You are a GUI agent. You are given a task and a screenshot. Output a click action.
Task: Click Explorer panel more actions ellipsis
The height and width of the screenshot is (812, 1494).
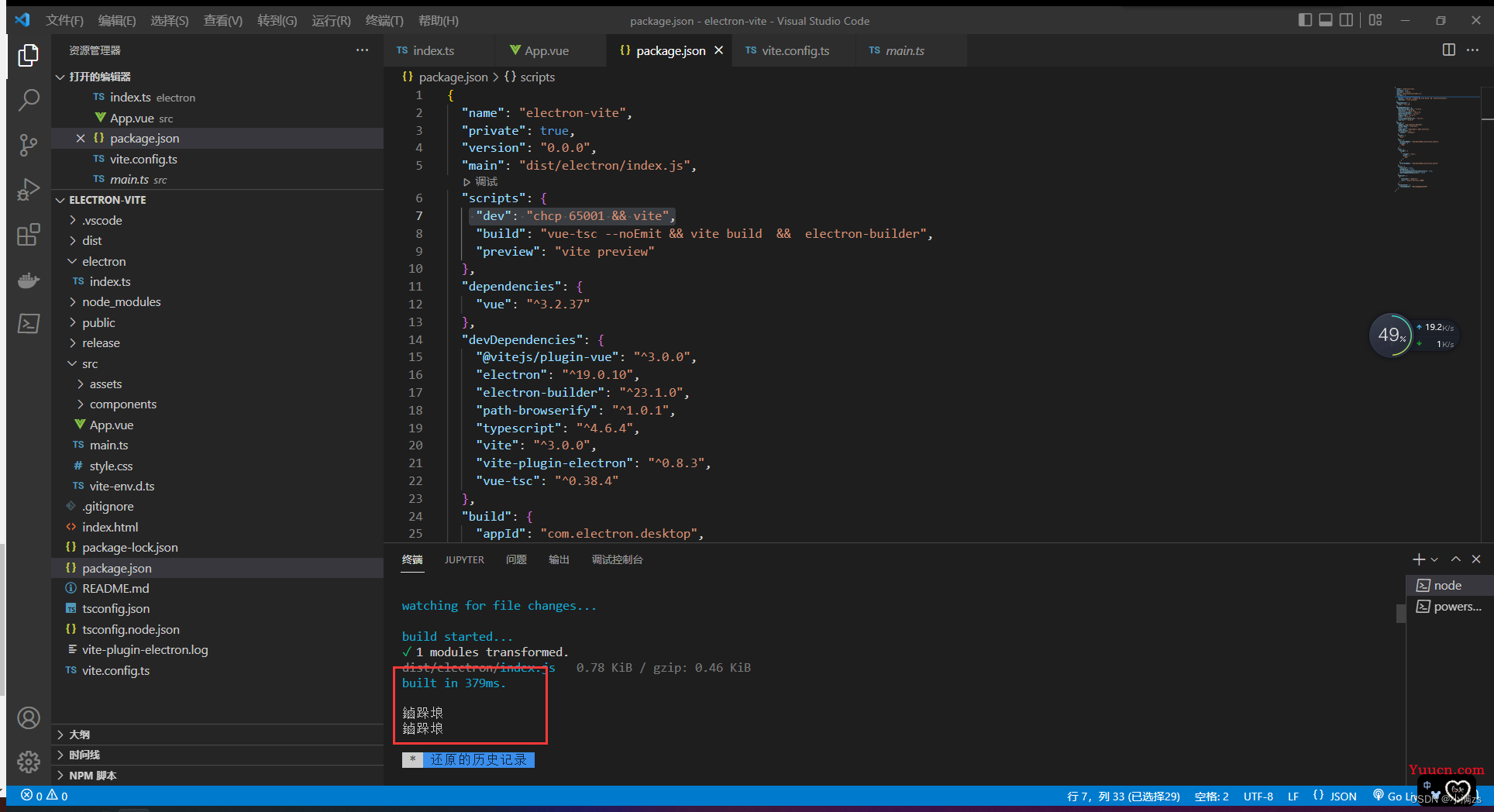[362, 50]
